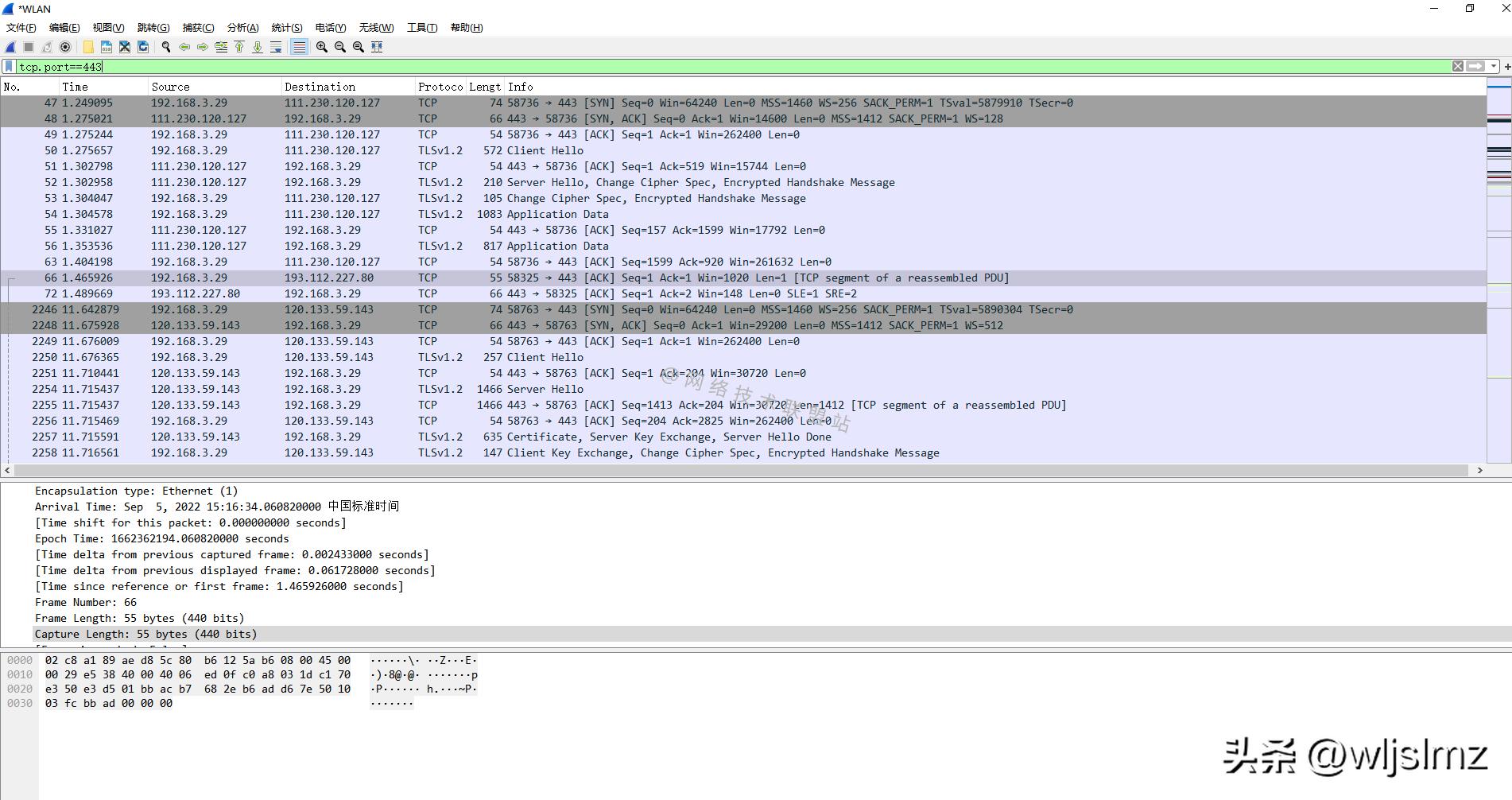Image resolution: width=1512 pixels, height=800 pixels.
Task: Click the open capture file folder icon
Action: 88,47
